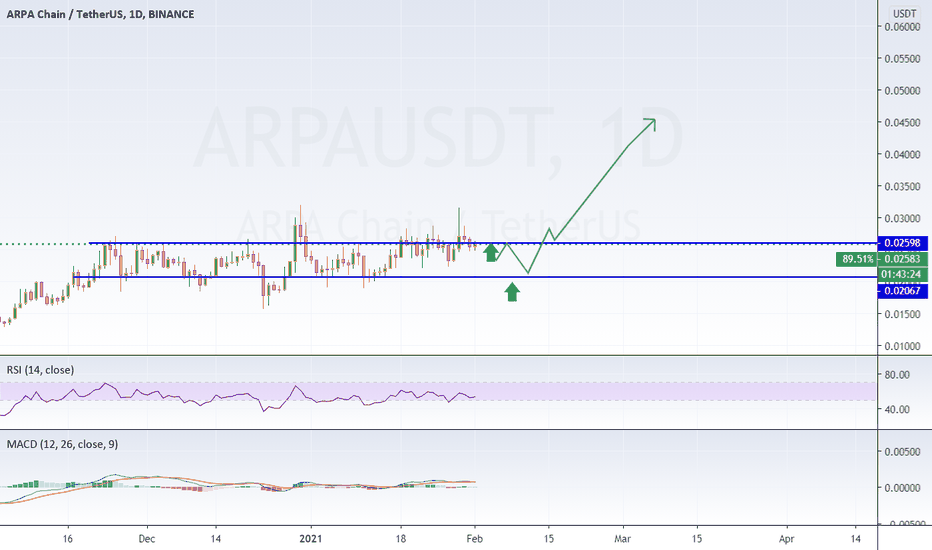Click the 01:43:24 bar countdown label
Image resolution: width=932 pixels, height=550 pixels.
click(x=902, y=274)
